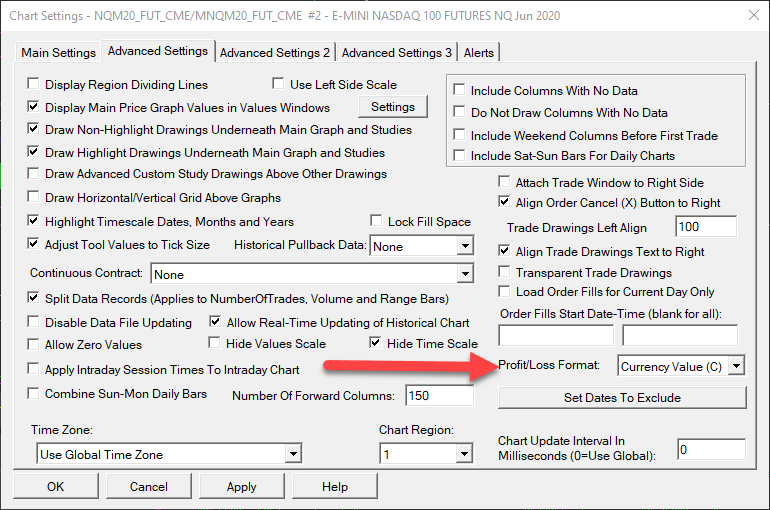770x510 pixels.
Task: Switch to the Alerts tab
Action: [479, 53]
